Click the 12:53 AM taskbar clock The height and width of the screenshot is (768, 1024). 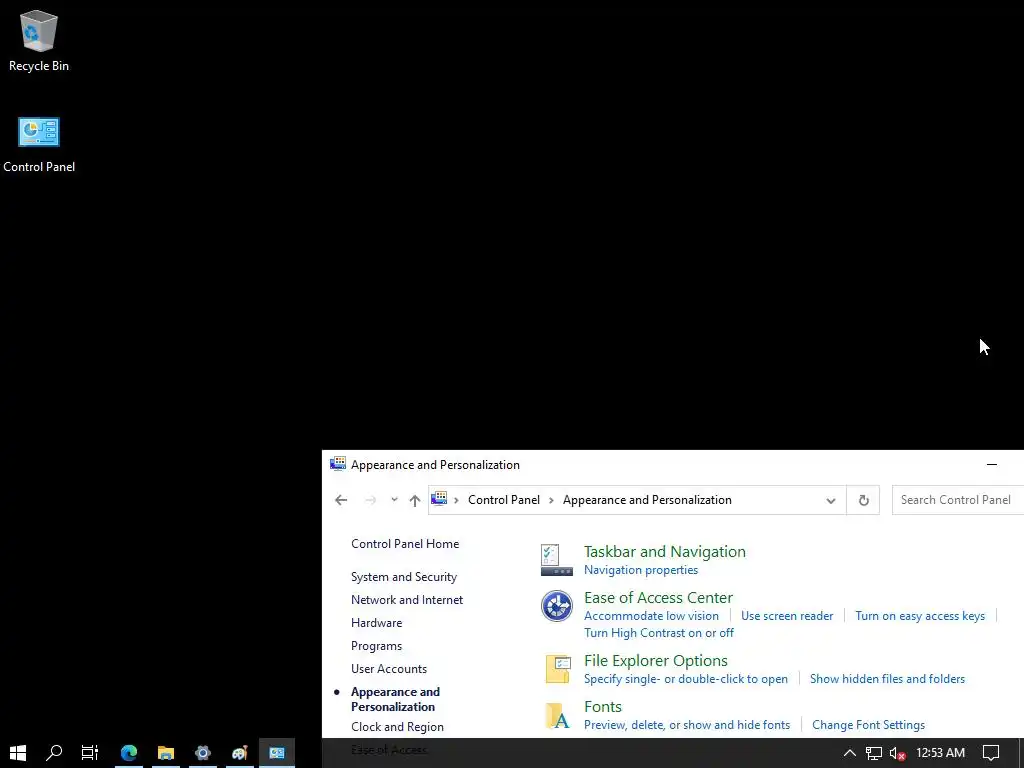click(x=940, y=753)
